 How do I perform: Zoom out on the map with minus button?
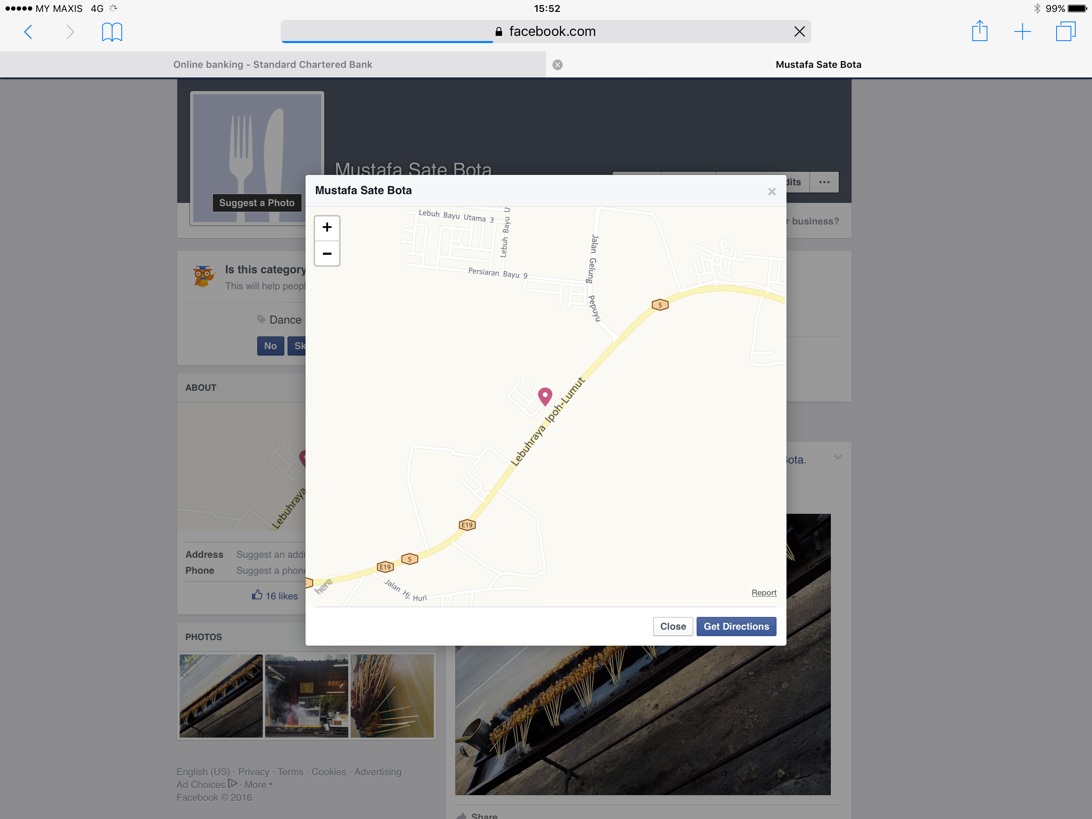click(327, 254)
